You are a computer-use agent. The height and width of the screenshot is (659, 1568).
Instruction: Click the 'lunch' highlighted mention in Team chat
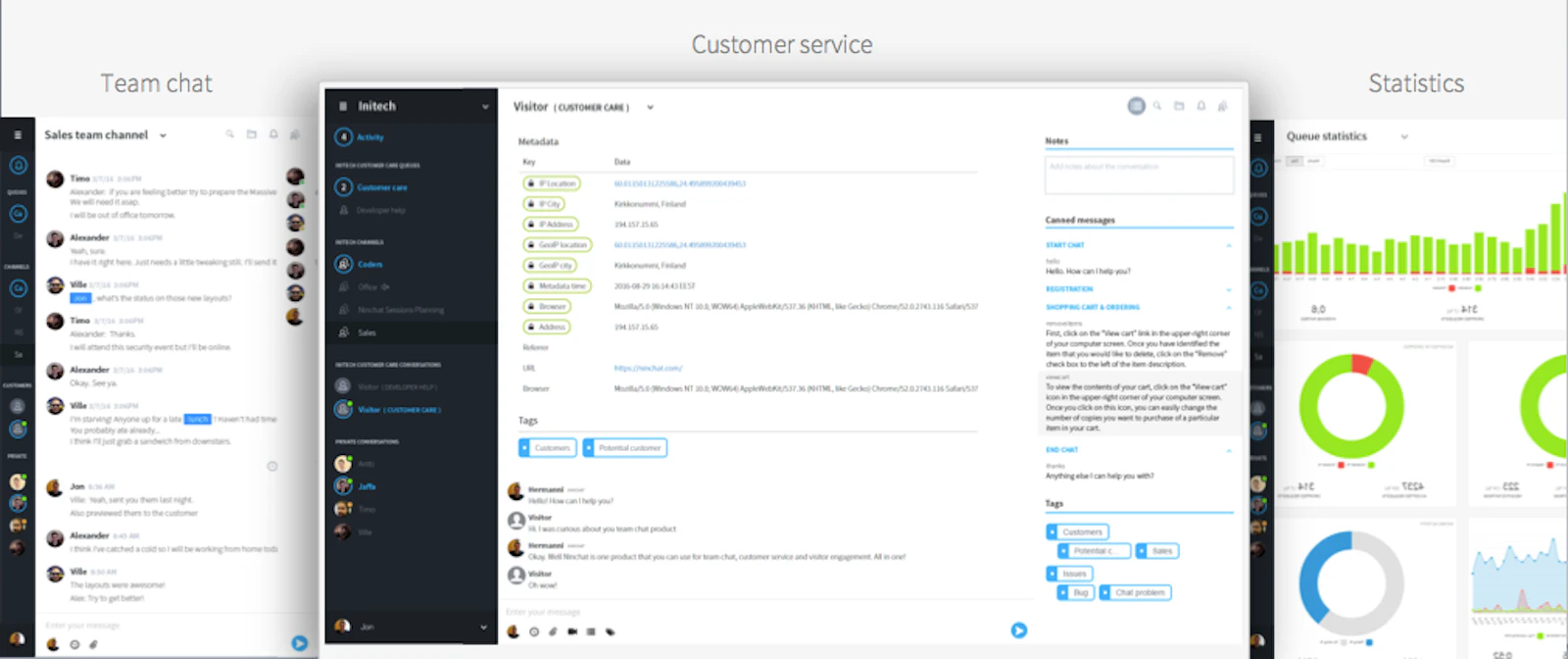click(198, 419)
